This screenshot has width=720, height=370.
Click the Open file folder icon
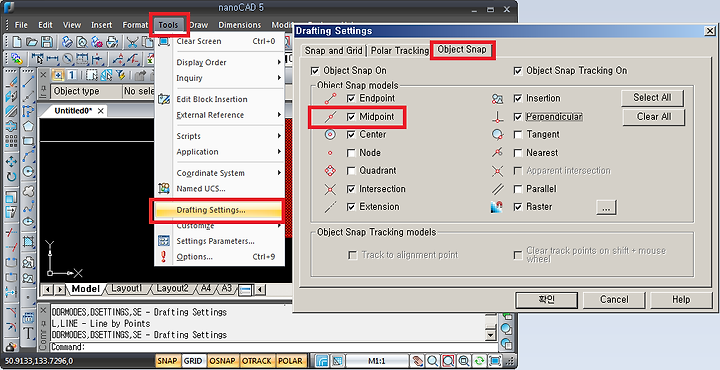(x=32, y=42)
